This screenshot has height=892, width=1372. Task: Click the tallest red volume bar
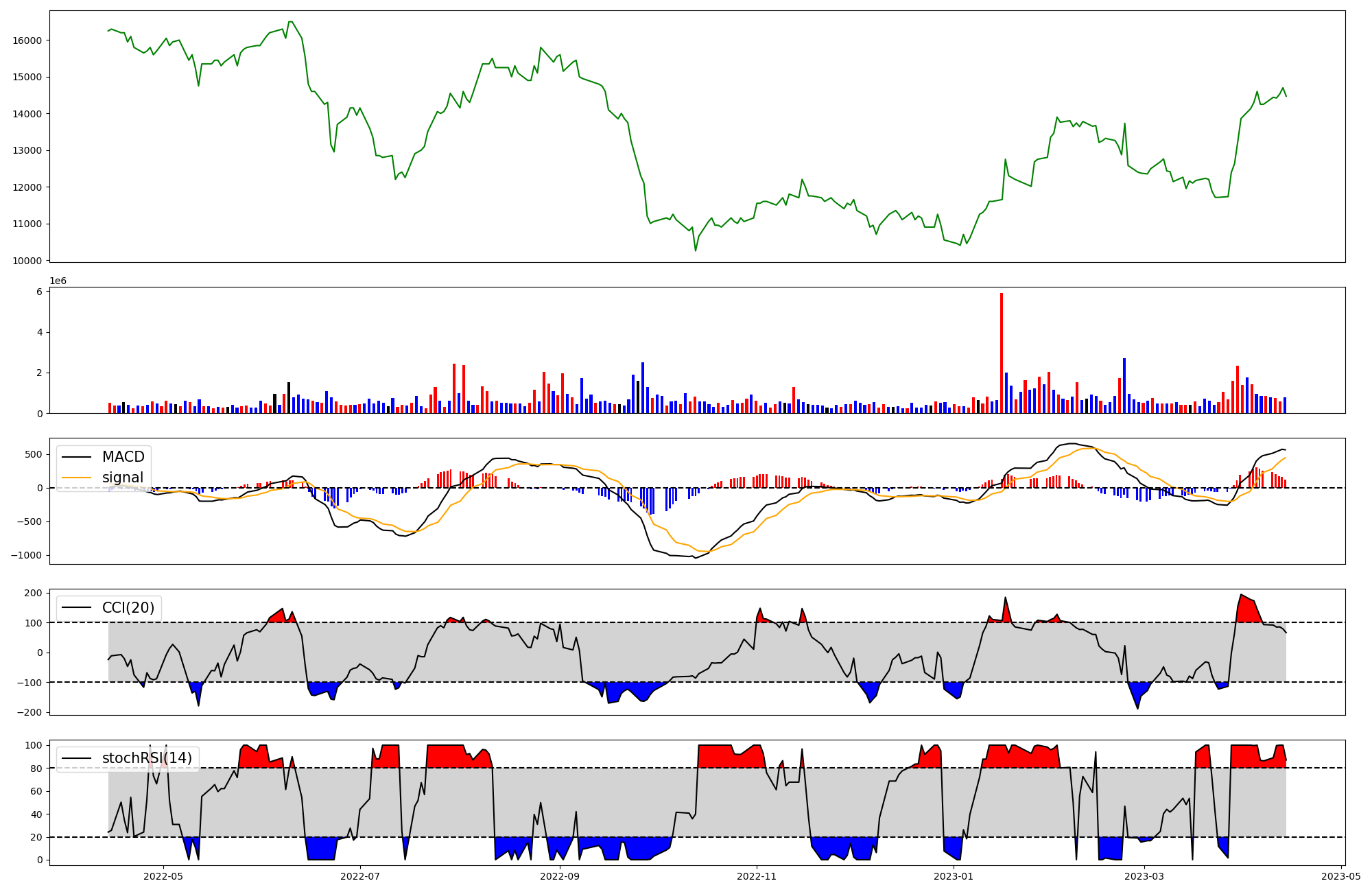click(x=1002, y=353)
